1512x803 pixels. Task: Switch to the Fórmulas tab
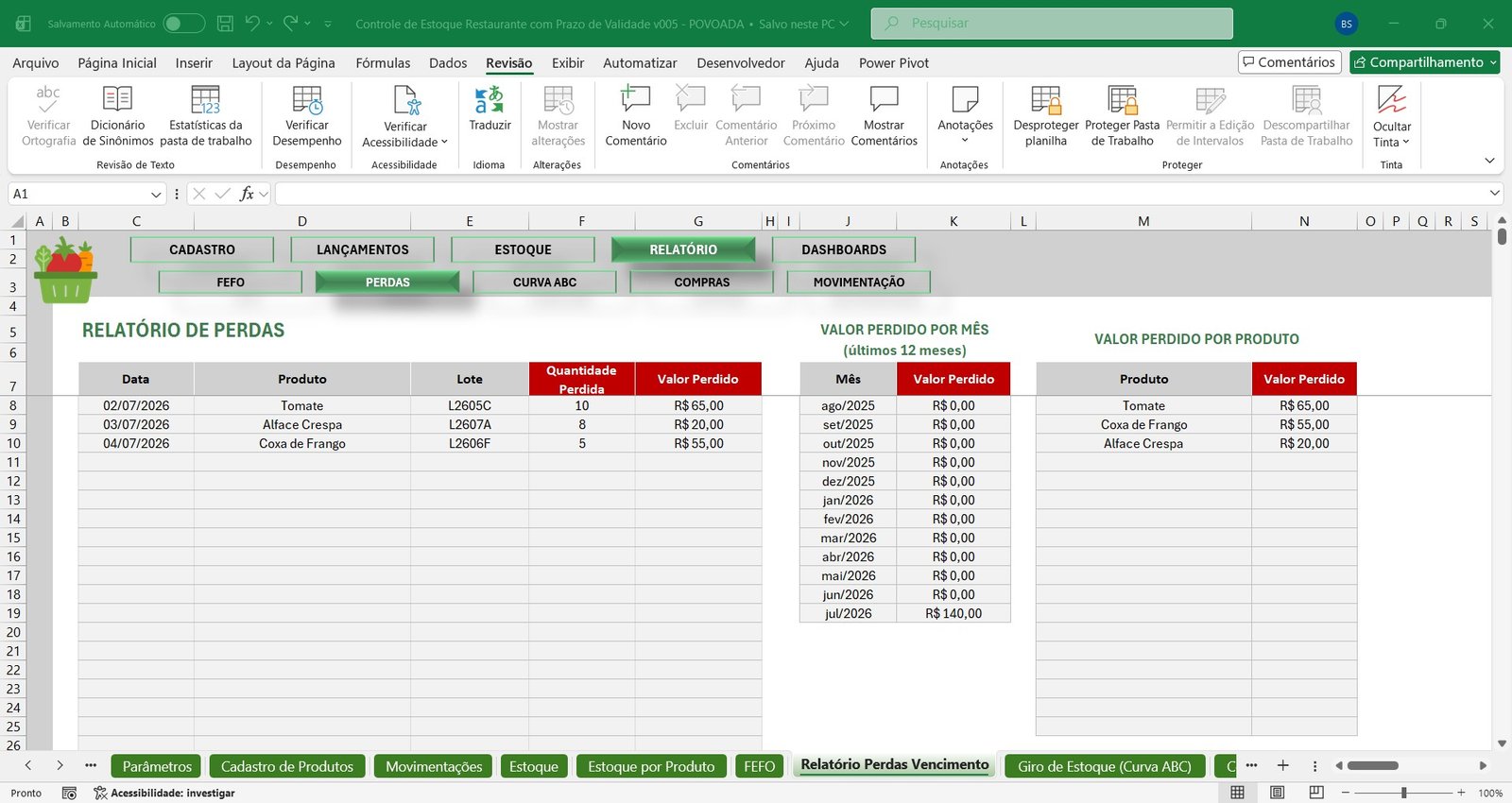383,62
